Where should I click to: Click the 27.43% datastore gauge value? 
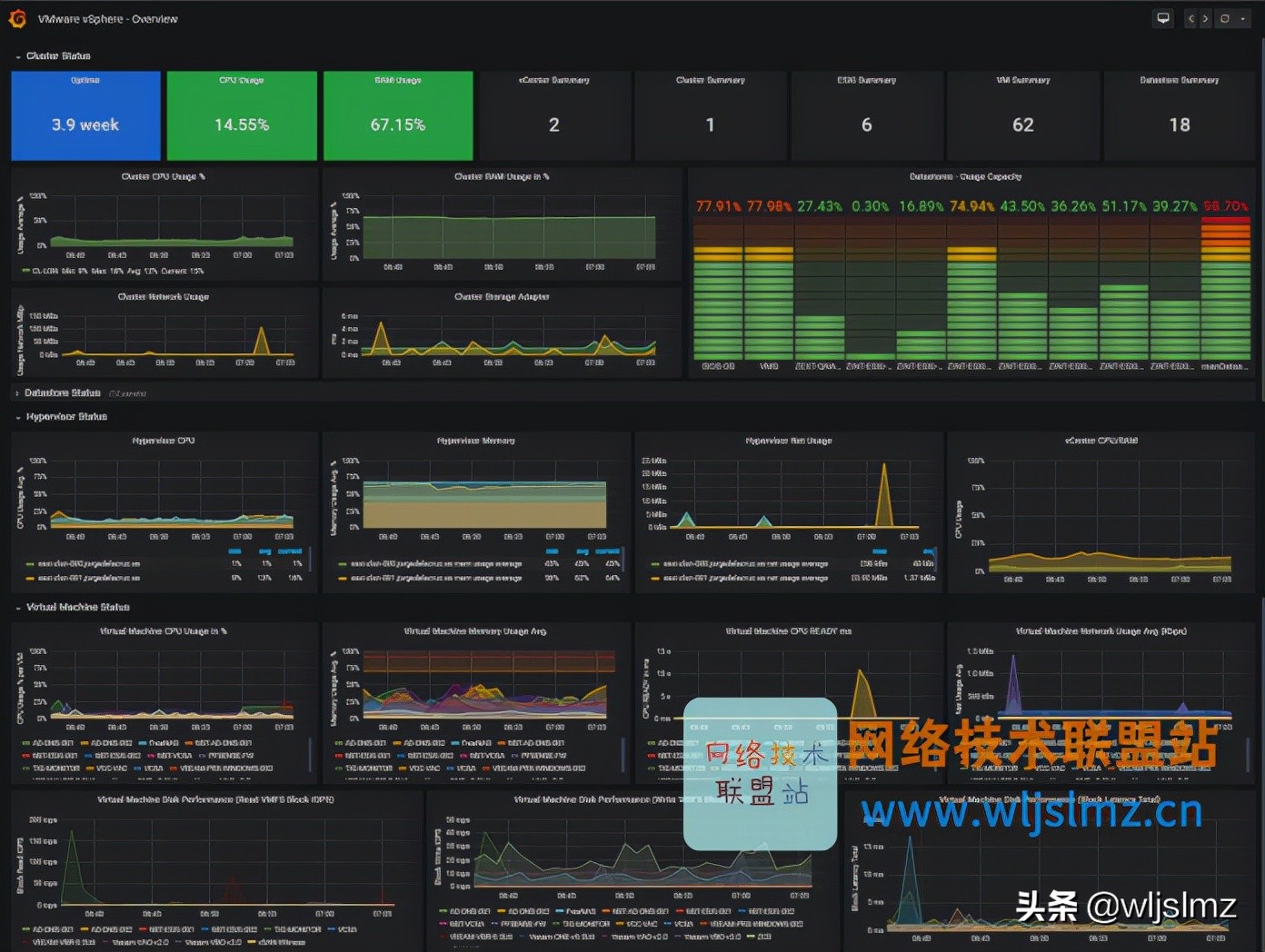(820, 206)
